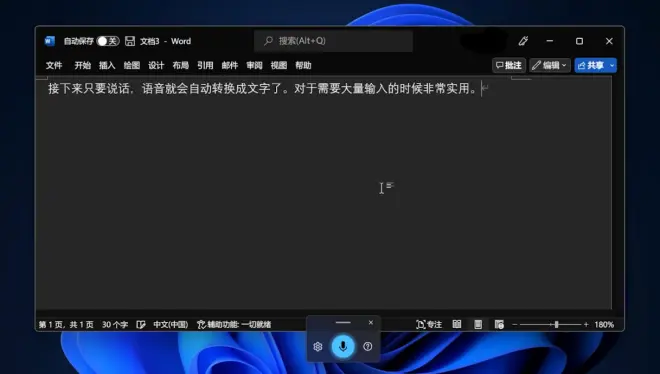Click the 180% zoom level
Viewport: 660px width, 374px height.
click(604, 324)
